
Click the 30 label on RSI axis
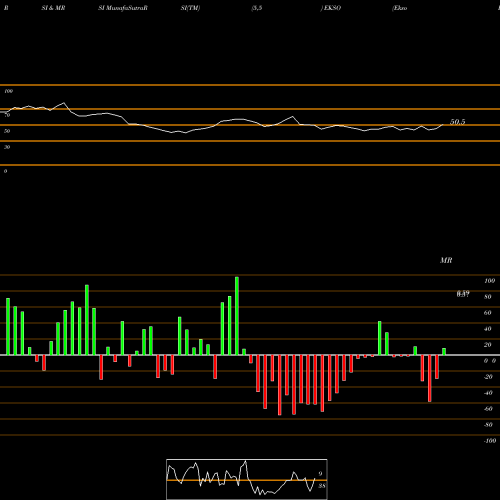pos(7,147)
